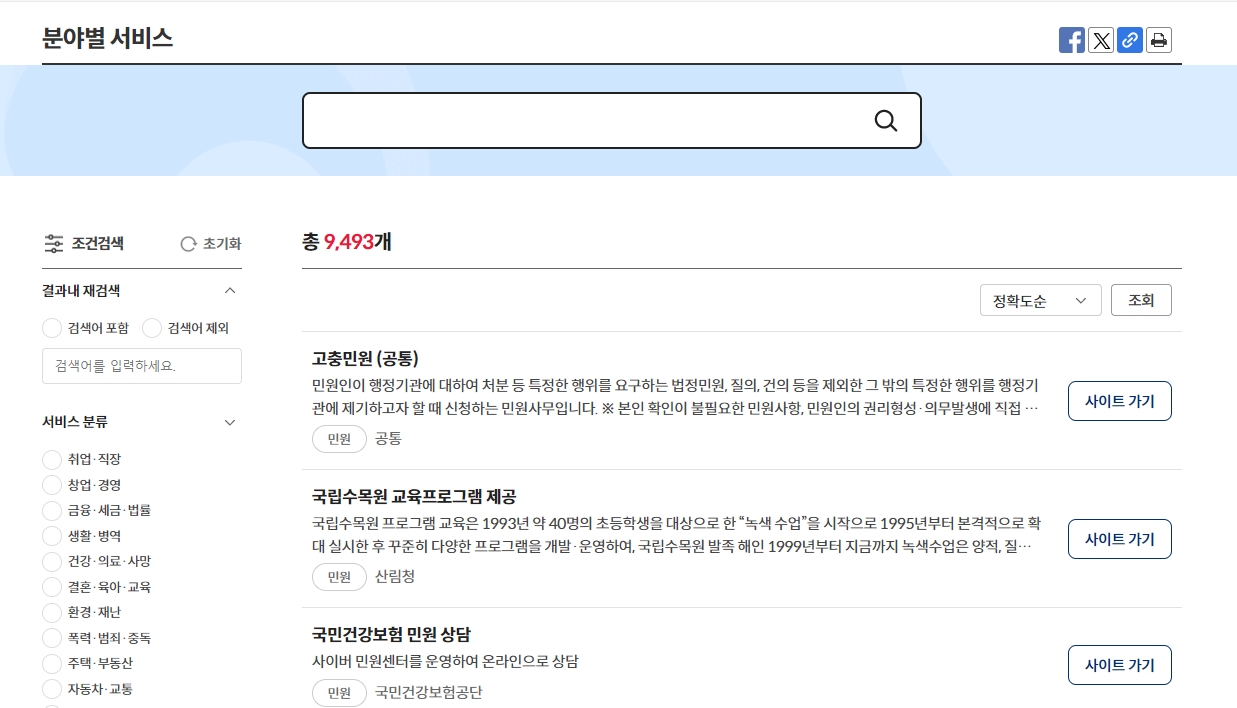
Task: Reset filters with the 초기화 refresh icon
Action: (188, 243)
